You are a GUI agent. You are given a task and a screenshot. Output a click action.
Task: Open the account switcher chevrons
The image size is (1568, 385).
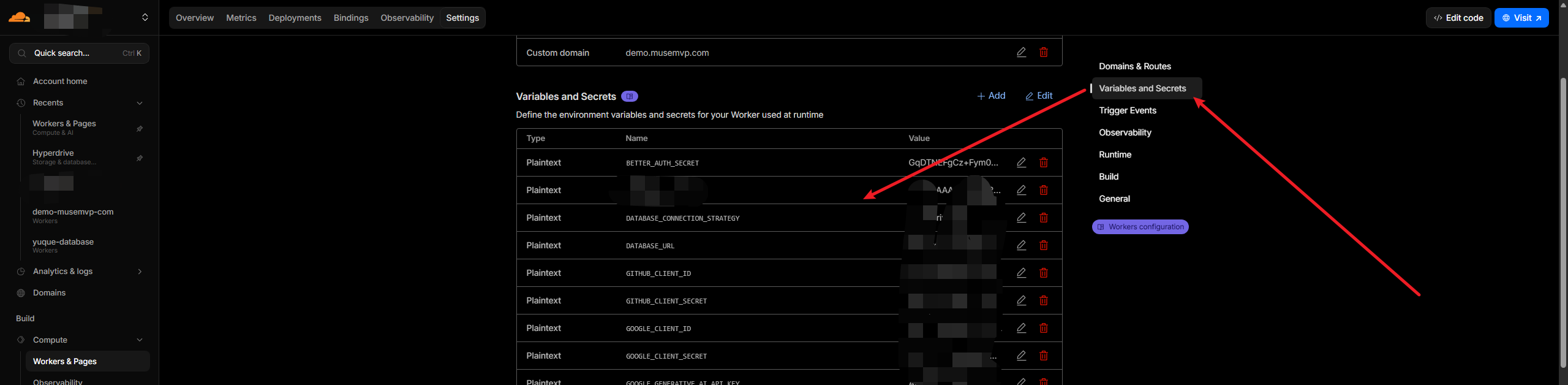pos(145,17)
